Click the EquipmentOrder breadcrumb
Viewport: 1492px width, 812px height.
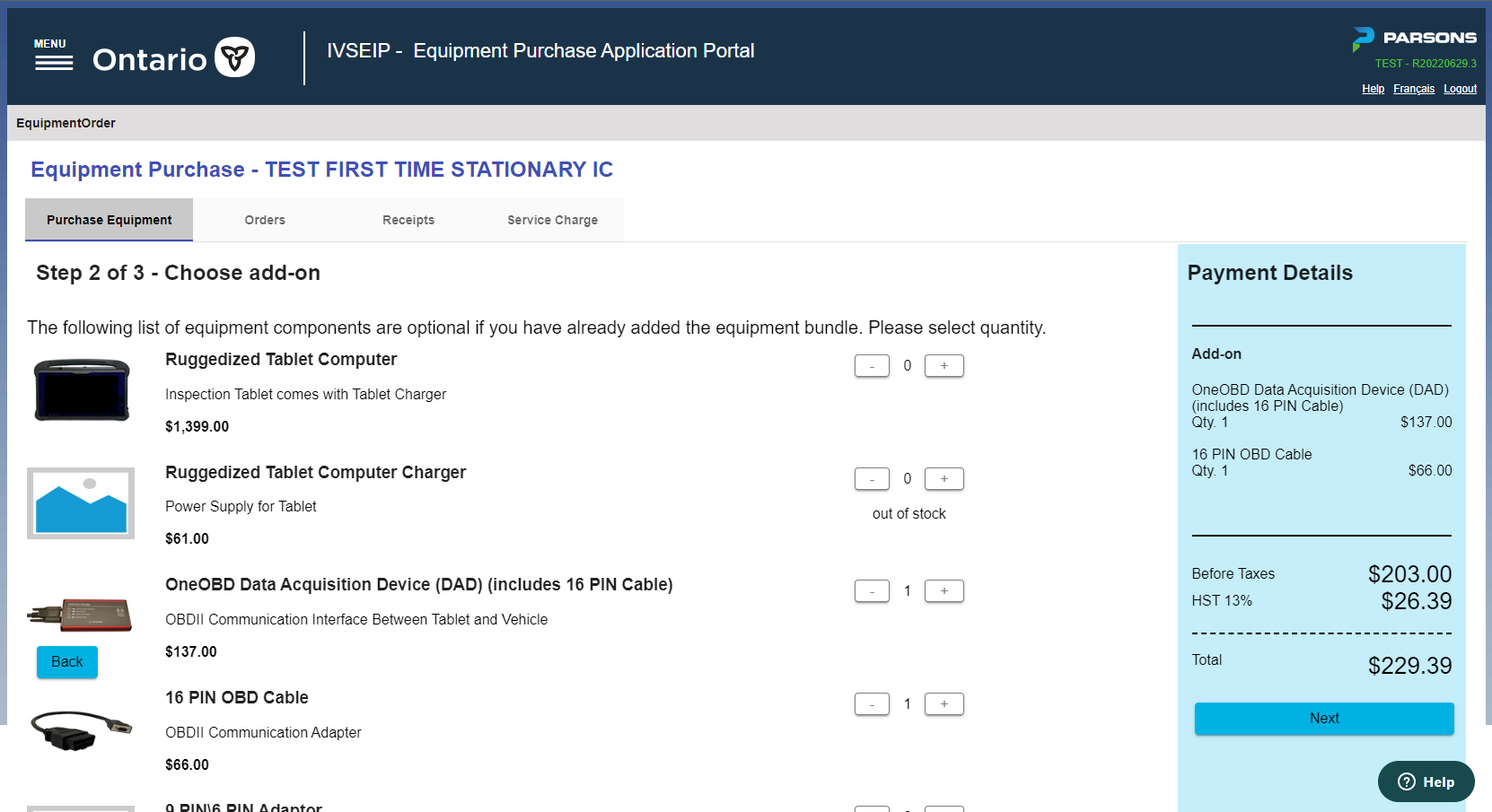[66, 123]
